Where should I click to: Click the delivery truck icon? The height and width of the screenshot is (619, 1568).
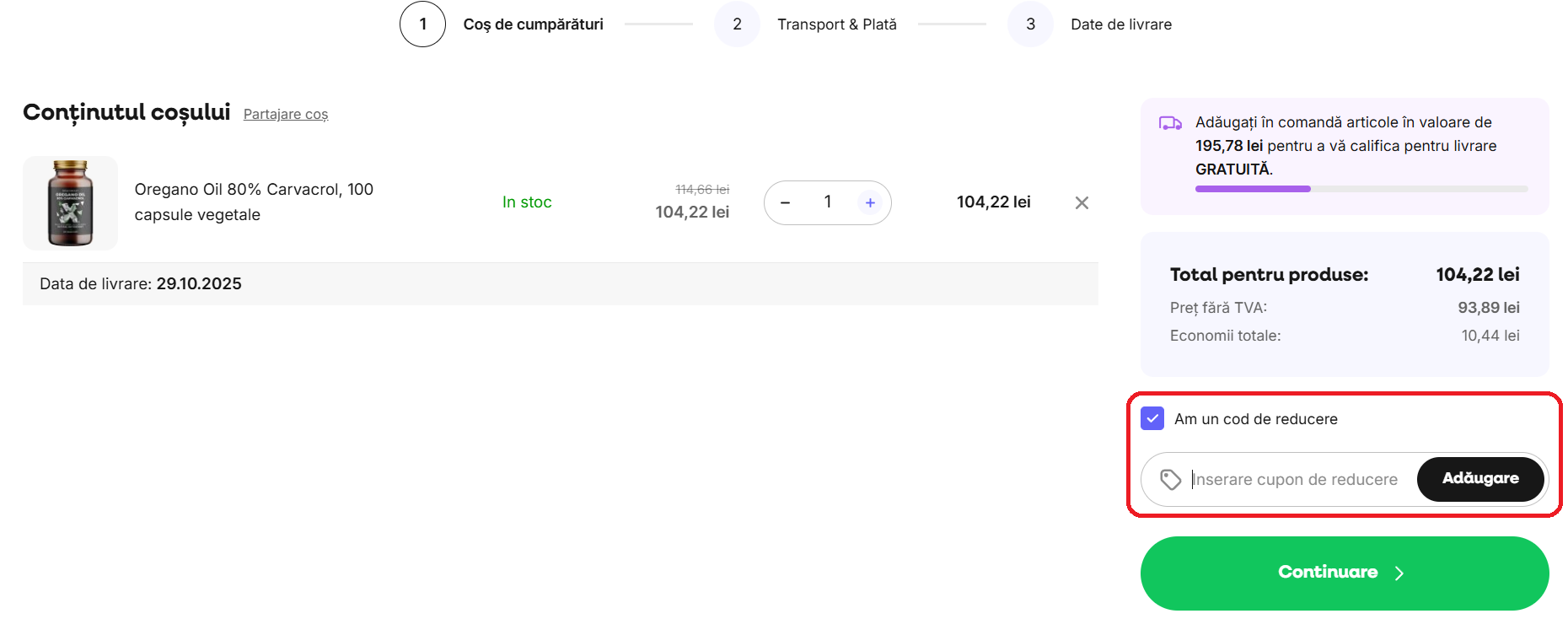(1170, 123)
